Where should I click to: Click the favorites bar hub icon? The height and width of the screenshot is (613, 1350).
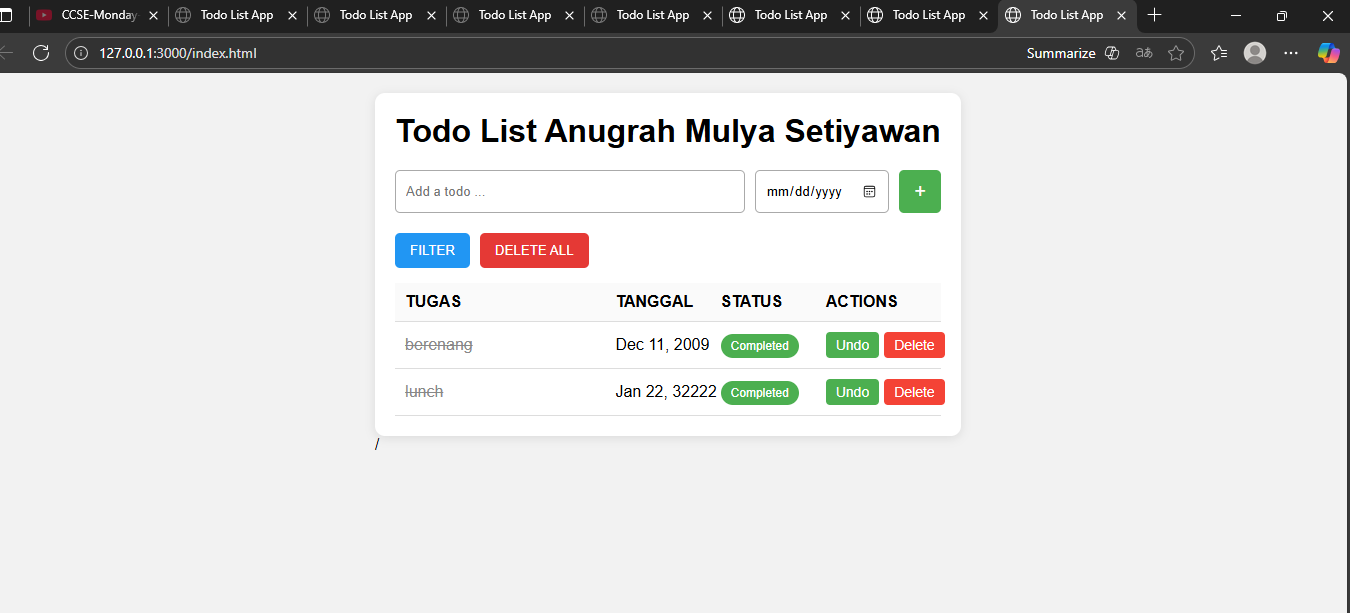tap(1218, 53)
